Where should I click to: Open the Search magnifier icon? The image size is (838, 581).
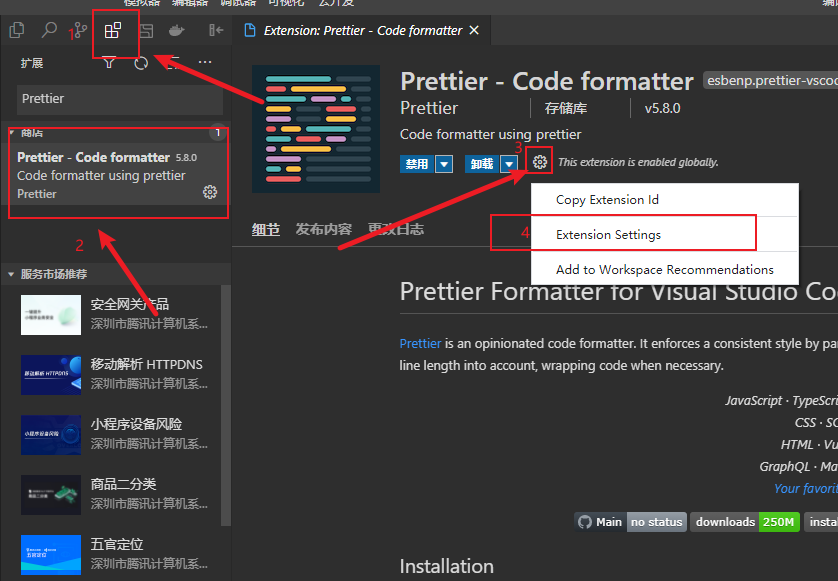pos(49,30)
